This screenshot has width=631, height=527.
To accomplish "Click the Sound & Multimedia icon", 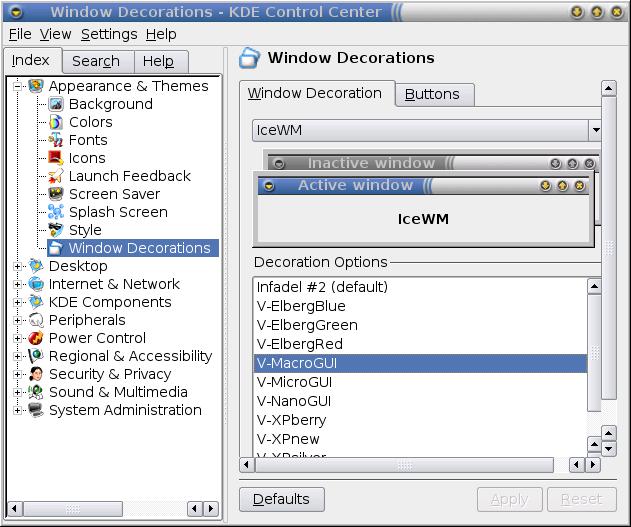I will [x=36, y=392].
